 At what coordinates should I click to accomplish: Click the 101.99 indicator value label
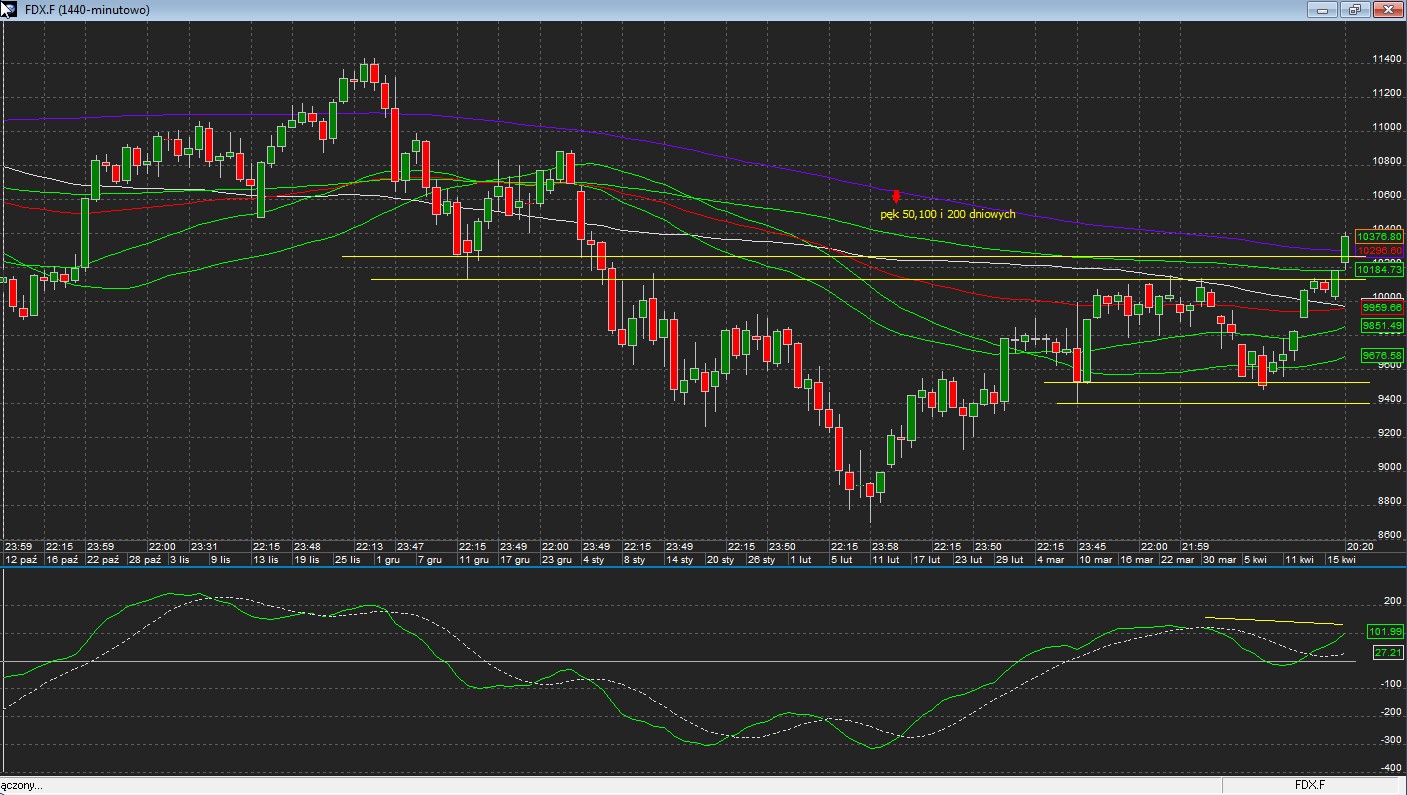pyautogui.click(x=1387, y=631)
